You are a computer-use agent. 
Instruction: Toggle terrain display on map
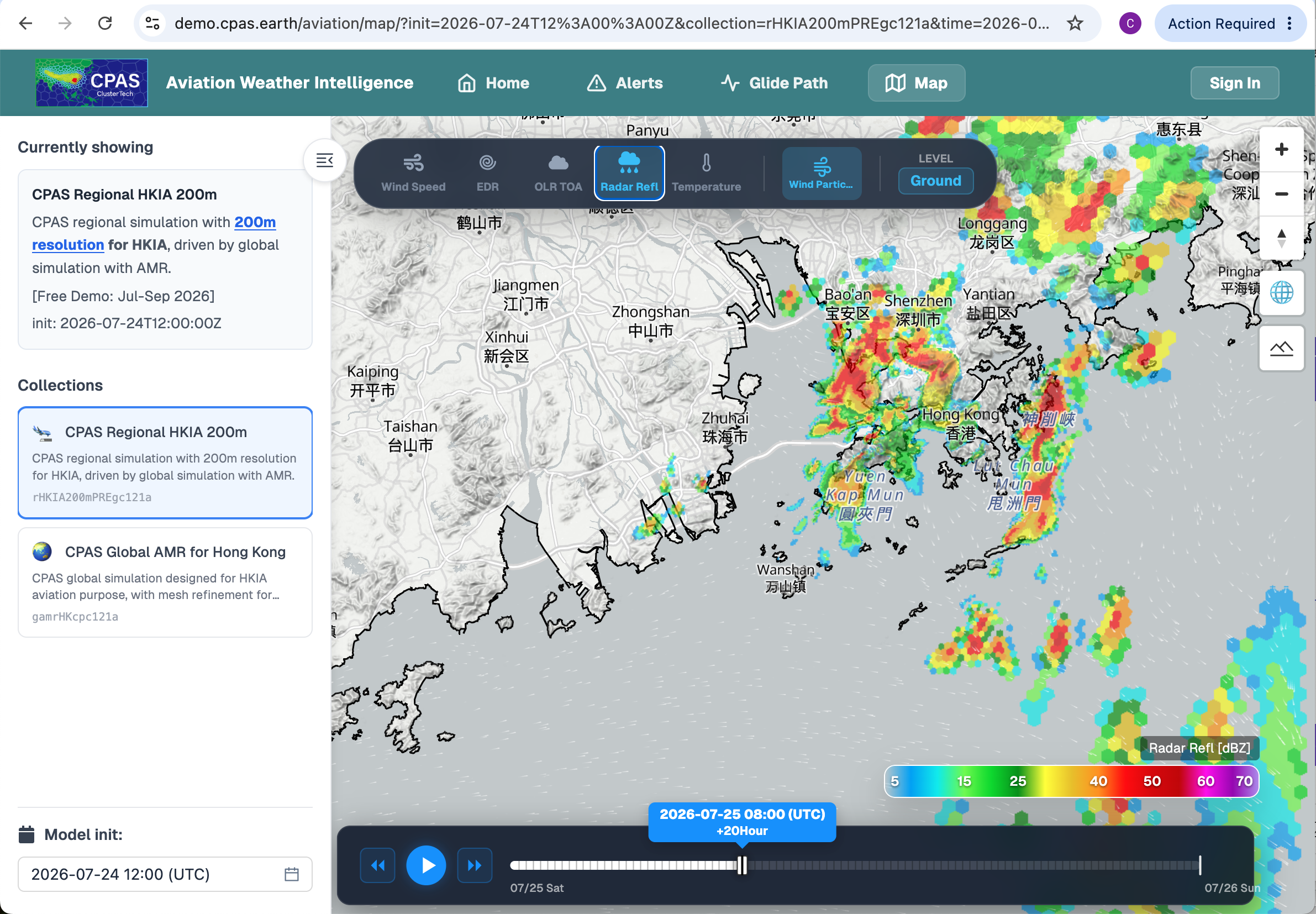pyautogui.click(x=1281, y=348)
